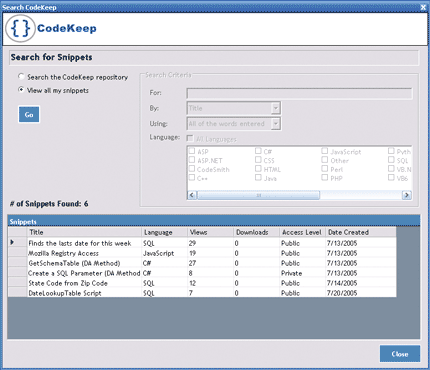Toggle the All Languages checkbox
Viewport: 430px width, 370px height.
pos(190,138)
